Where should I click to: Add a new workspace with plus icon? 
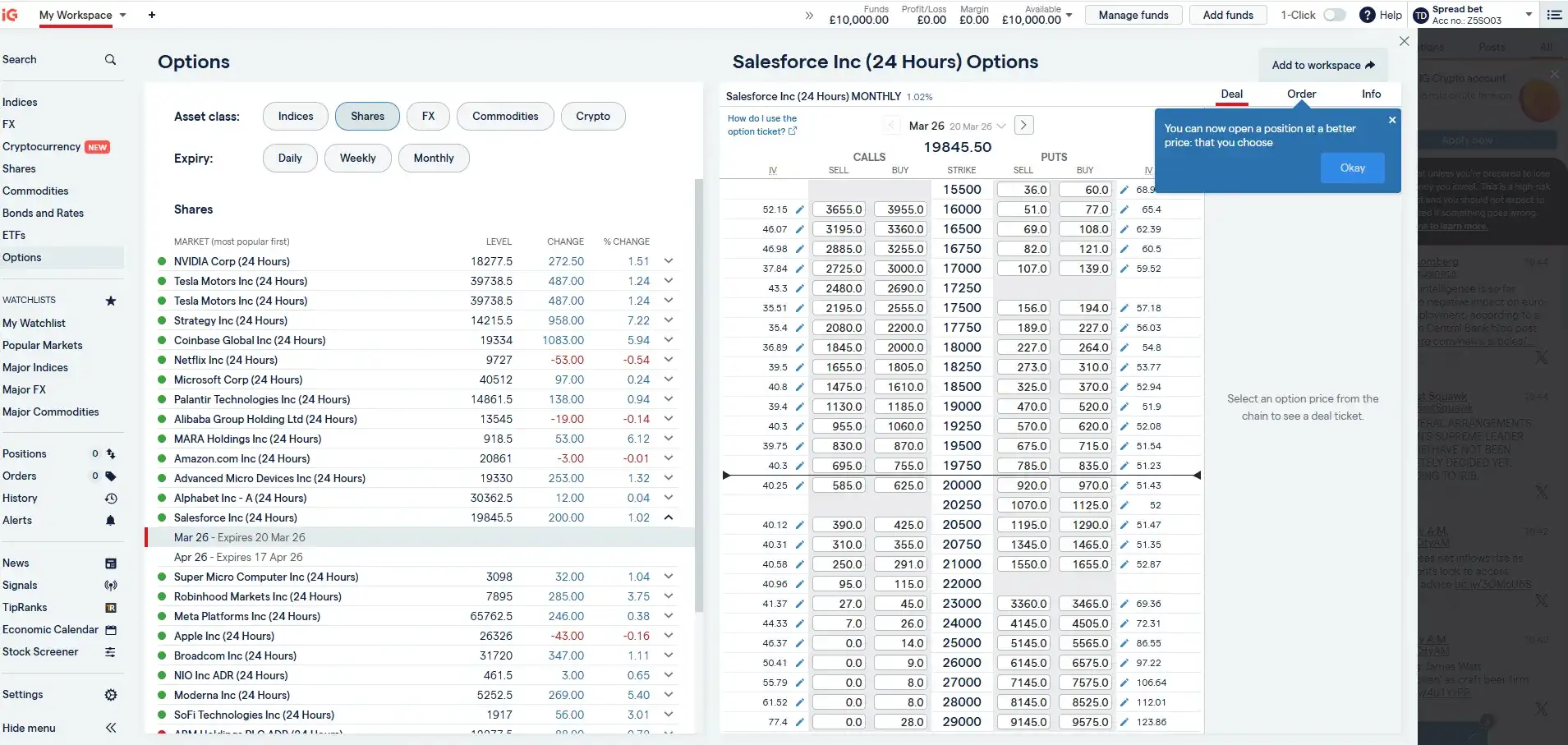[x=152, y=15]
